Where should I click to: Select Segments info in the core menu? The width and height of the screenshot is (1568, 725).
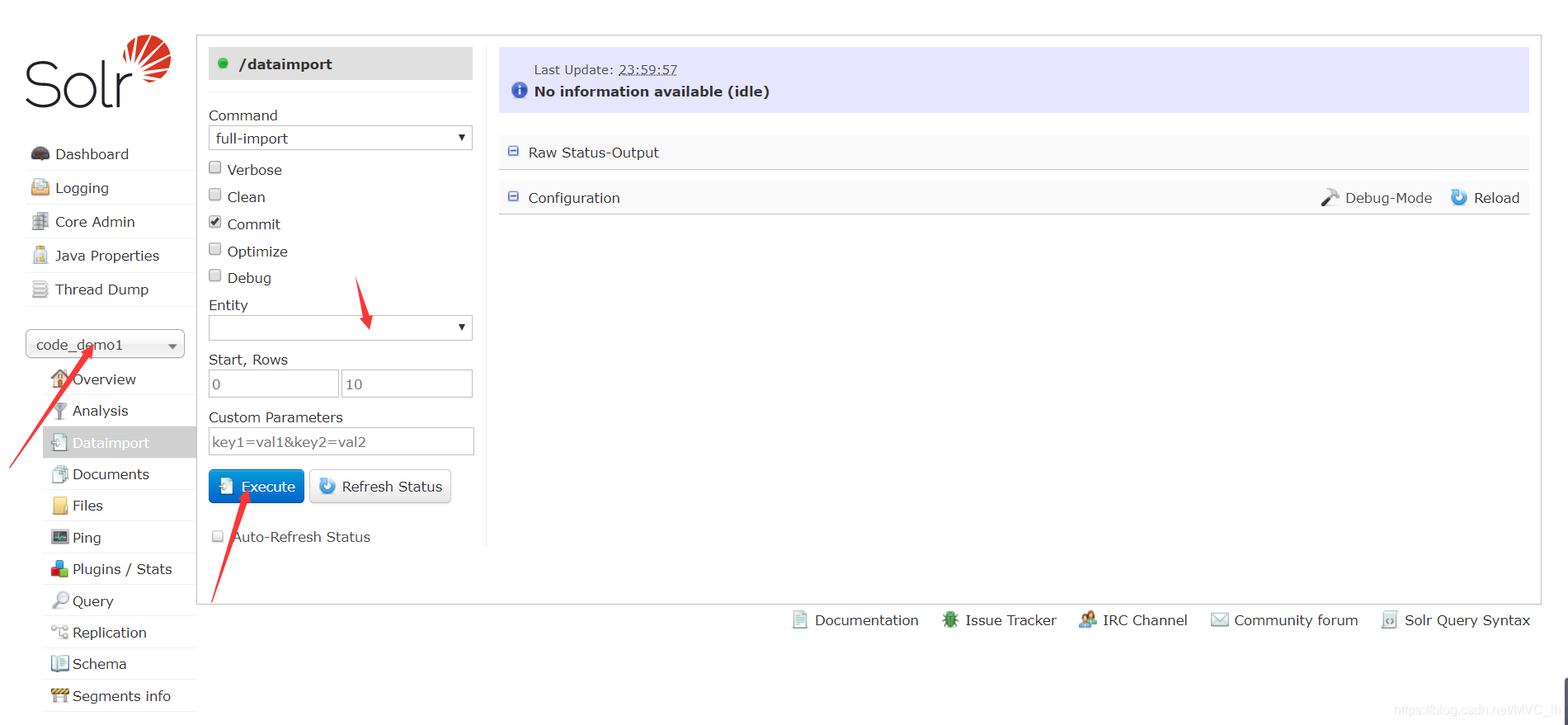click(x=120, y=696)
